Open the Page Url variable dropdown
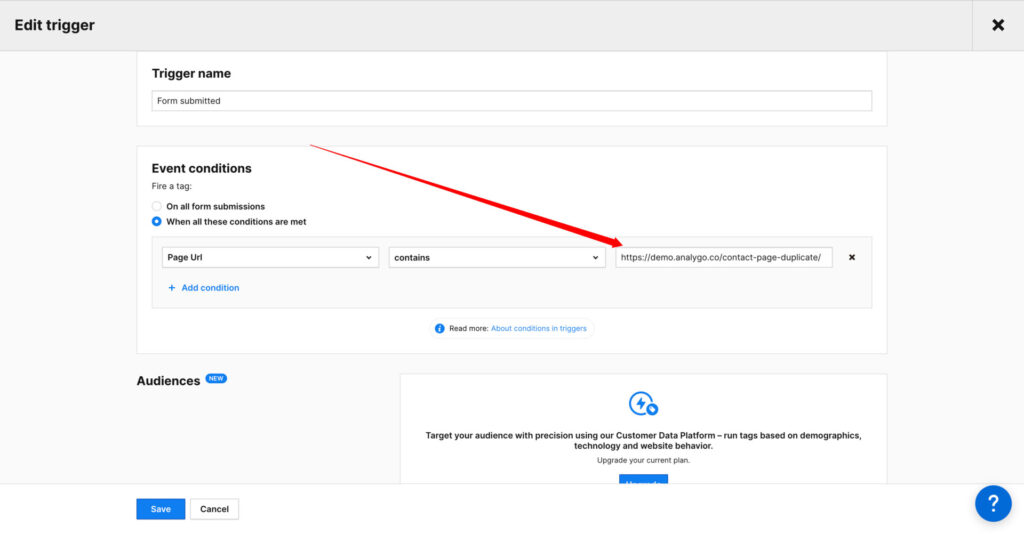Screen dimensions: 1024x534 pyautogui.click(x=269, y=257)
